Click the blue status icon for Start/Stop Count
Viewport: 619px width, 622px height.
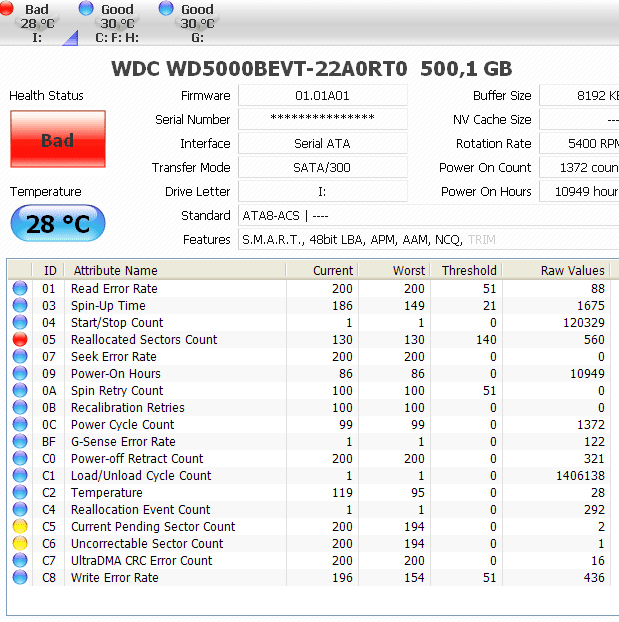tap(20, 323)
